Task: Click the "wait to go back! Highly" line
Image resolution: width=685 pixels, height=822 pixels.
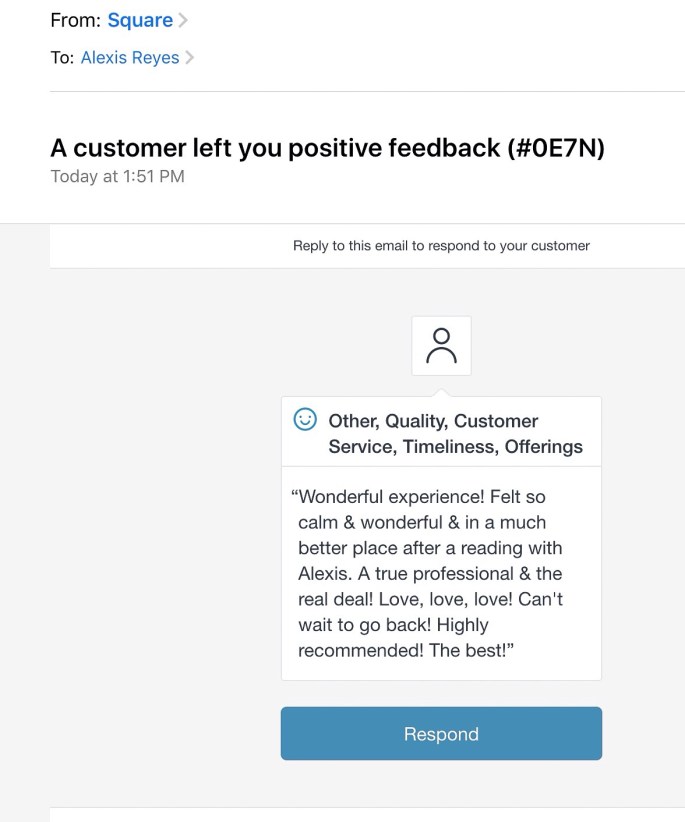Action: click(x=393, y=625)
